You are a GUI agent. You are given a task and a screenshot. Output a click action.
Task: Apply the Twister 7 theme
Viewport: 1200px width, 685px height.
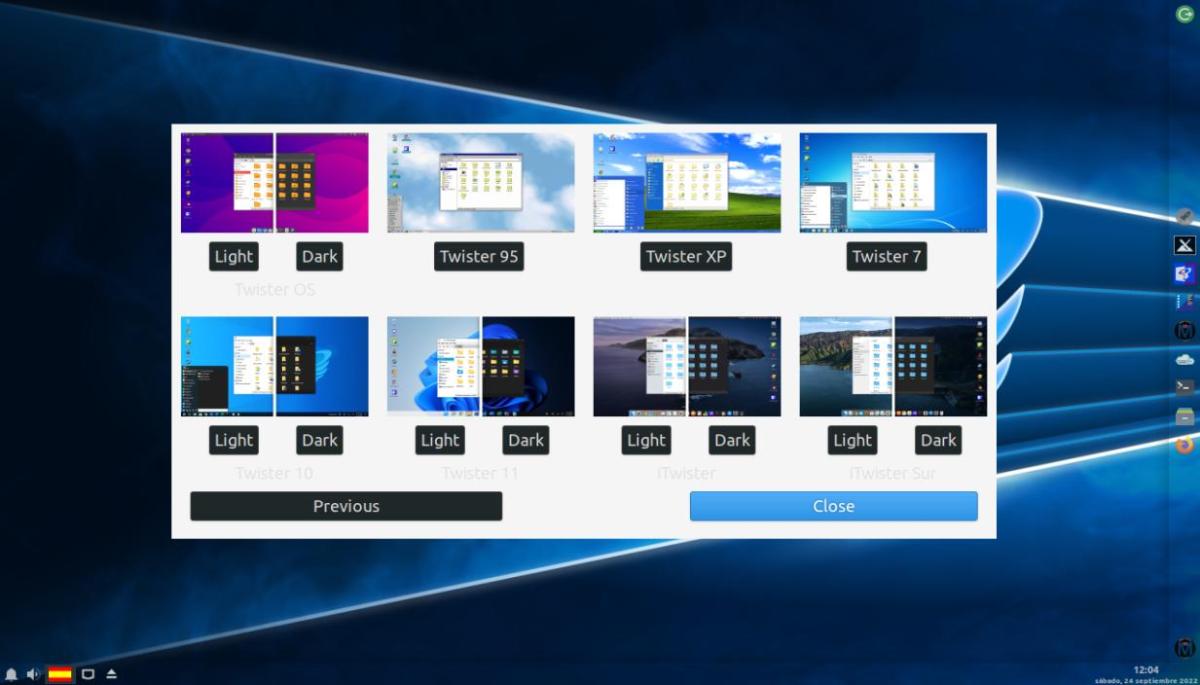pyautogui.click(x=886, y=256)
